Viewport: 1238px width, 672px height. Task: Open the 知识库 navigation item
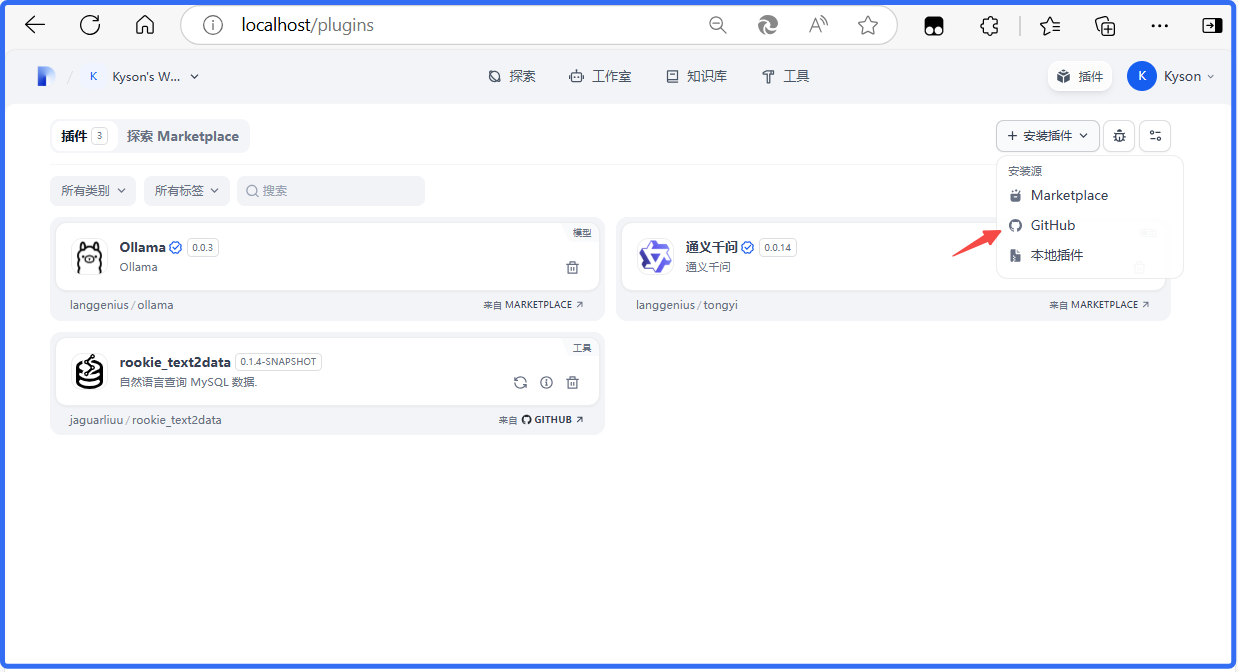[x=696, y=76]
